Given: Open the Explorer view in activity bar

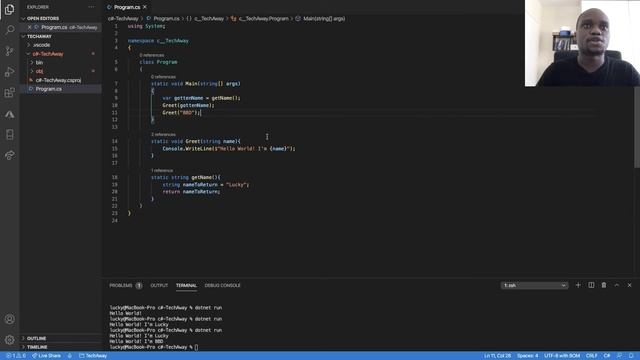Looking at the screenshot, I should point(9,9).
